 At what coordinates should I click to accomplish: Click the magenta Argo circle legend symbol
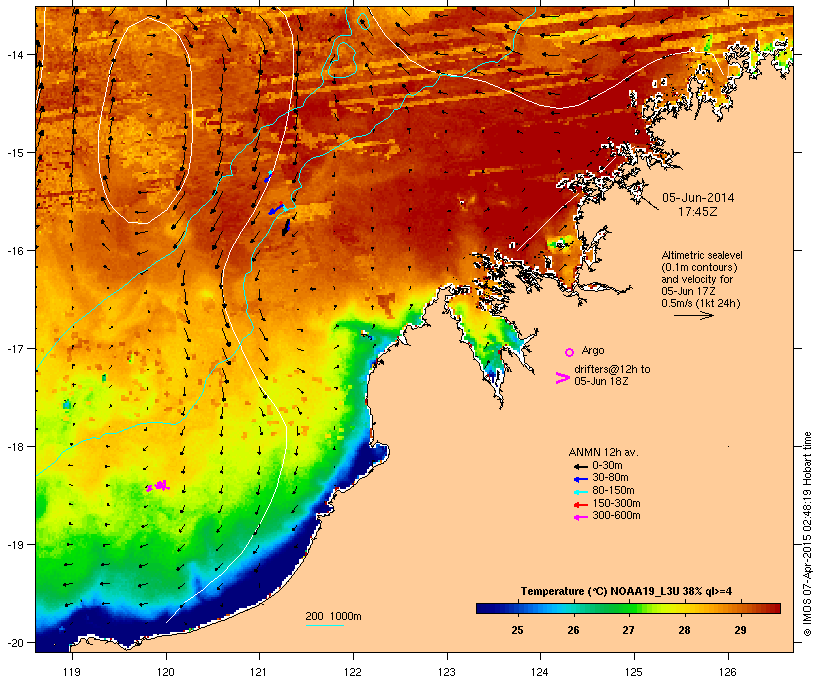point(570,352)
